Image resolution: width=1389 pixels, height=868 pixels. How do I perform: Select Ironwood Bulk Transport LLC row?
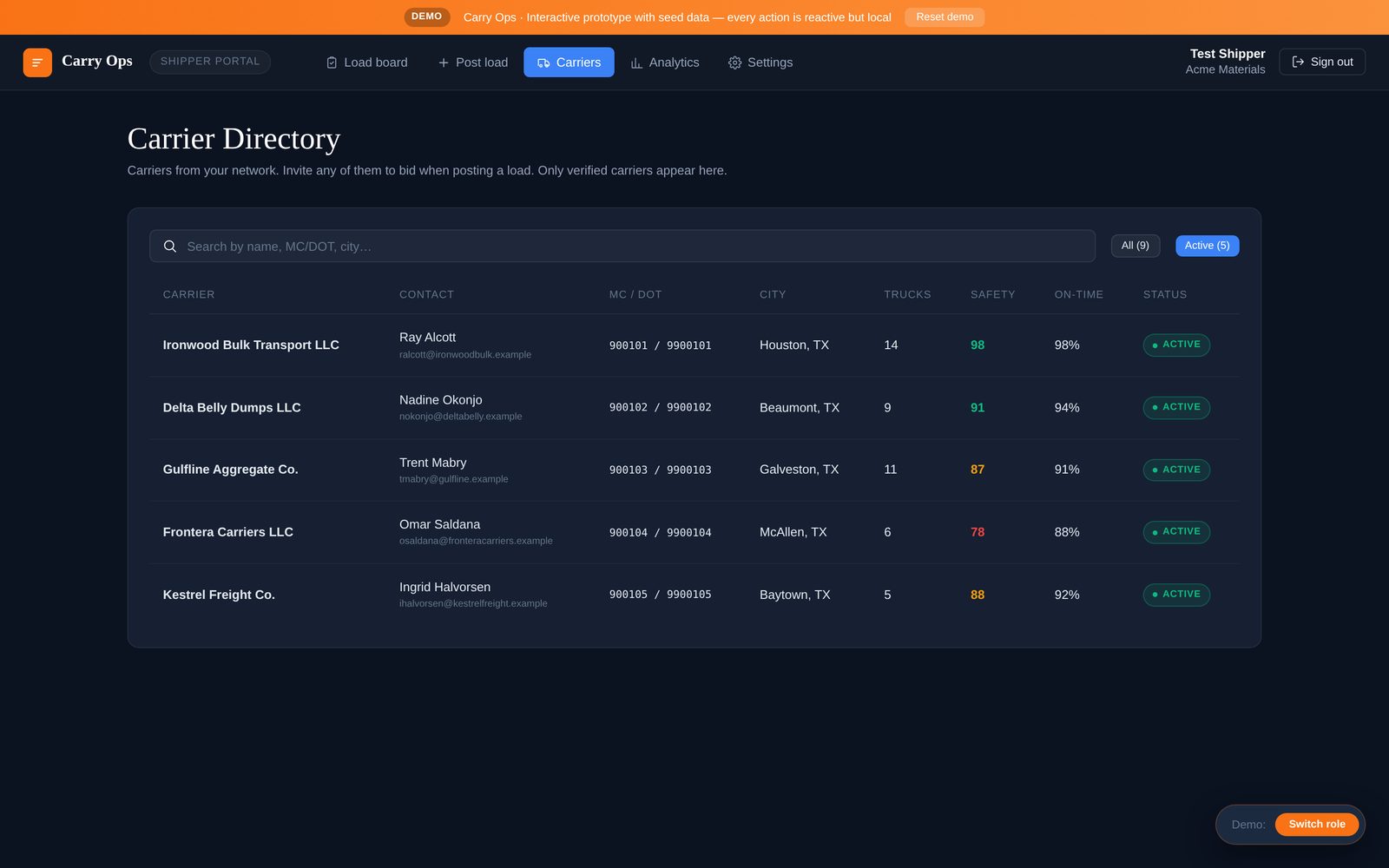[694, 345]
